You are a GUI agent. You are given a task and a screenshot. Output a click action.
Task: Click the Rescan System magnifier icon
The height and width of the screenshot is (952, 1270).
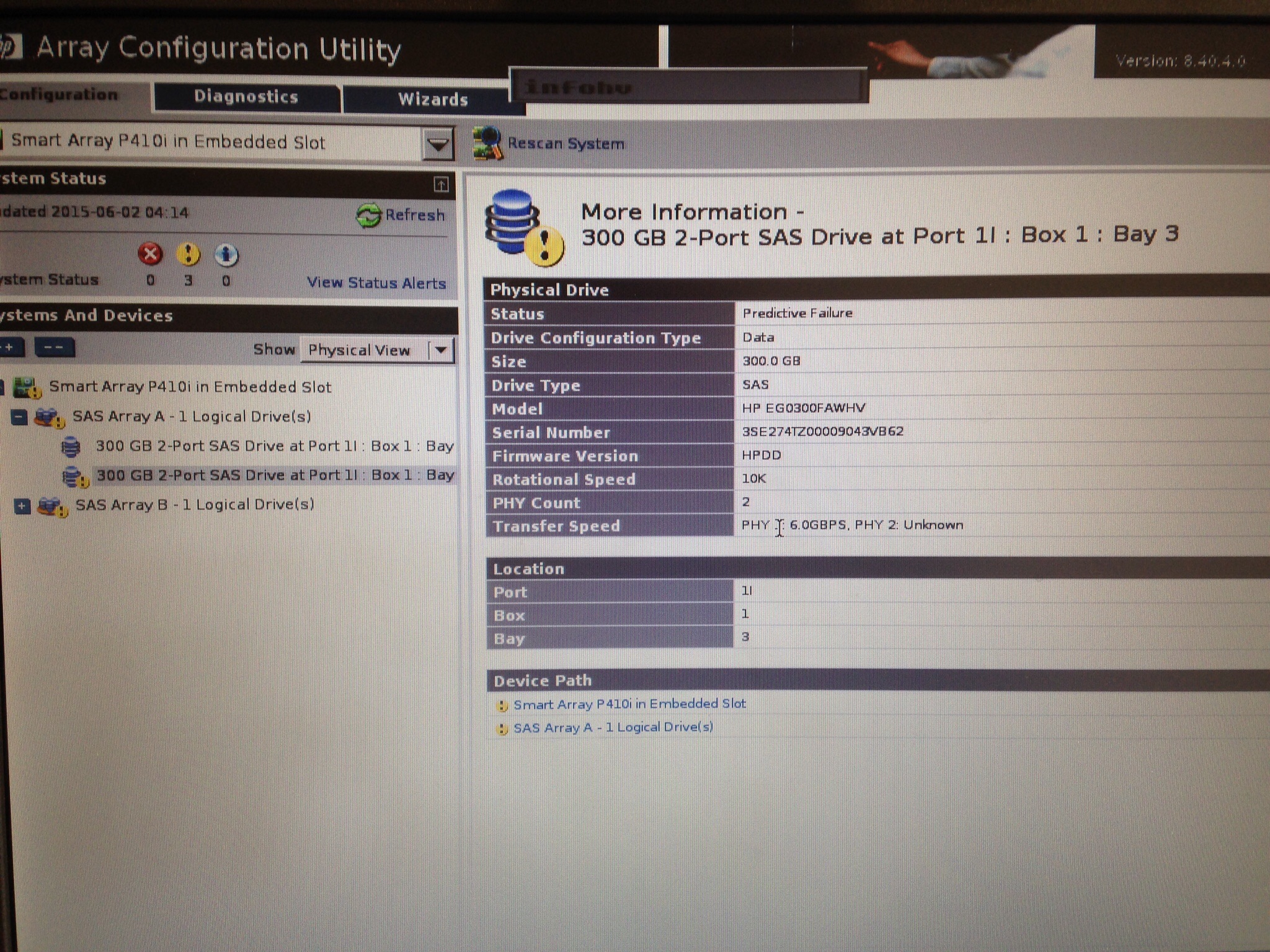tap(487, 143)
